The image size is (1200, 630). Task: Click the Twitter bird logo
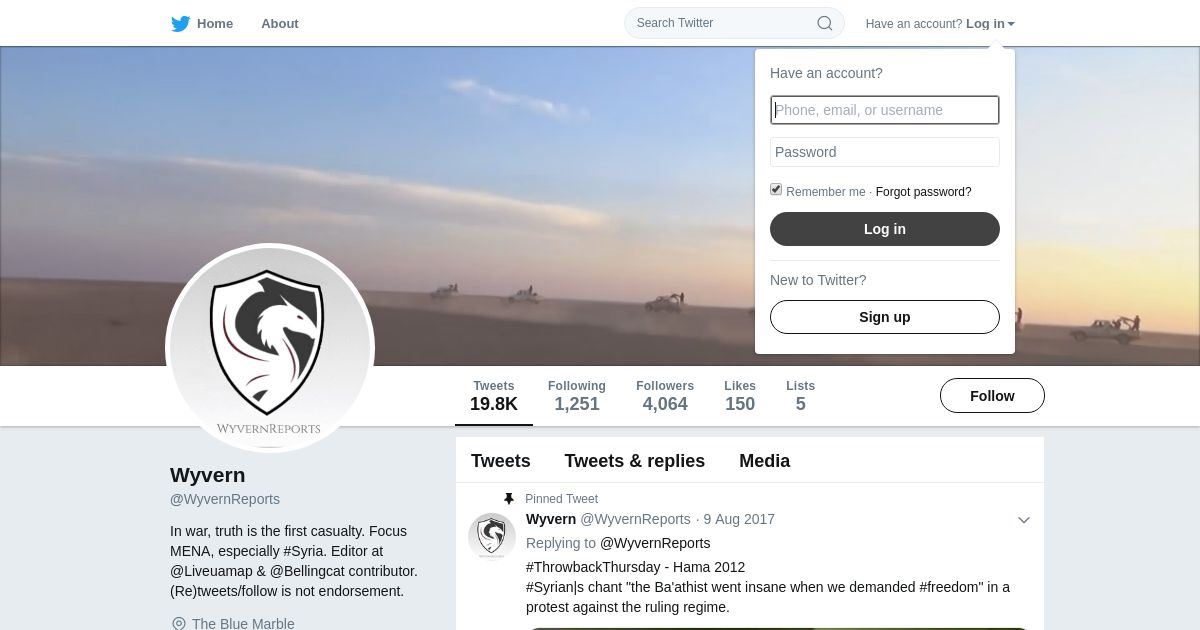pos(180,24)
